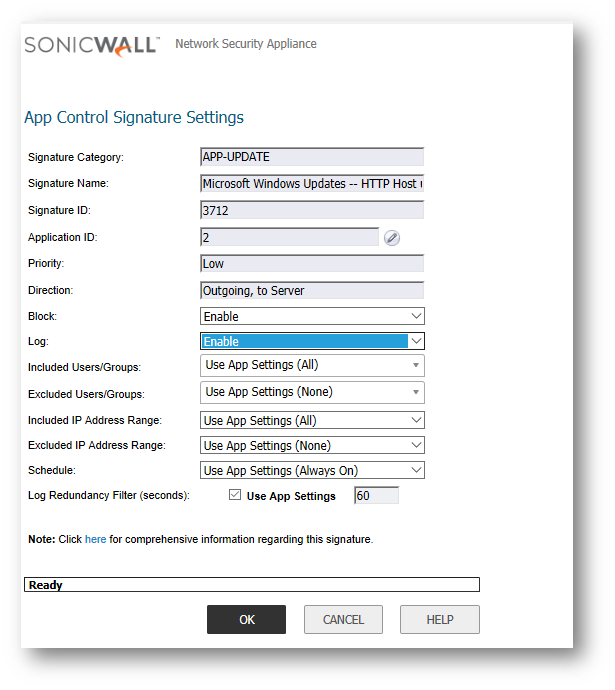Click the HELP button
Image resolution: width=615 pixels, height=690 pixels.
[439, 620]
